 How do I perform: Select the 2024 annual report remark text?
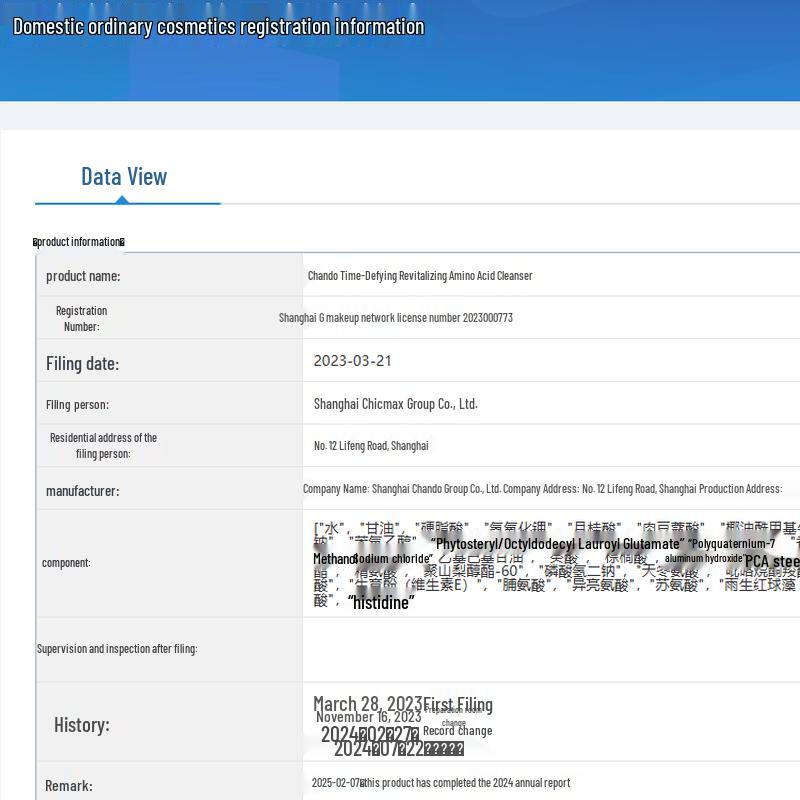tap(441, 783)
